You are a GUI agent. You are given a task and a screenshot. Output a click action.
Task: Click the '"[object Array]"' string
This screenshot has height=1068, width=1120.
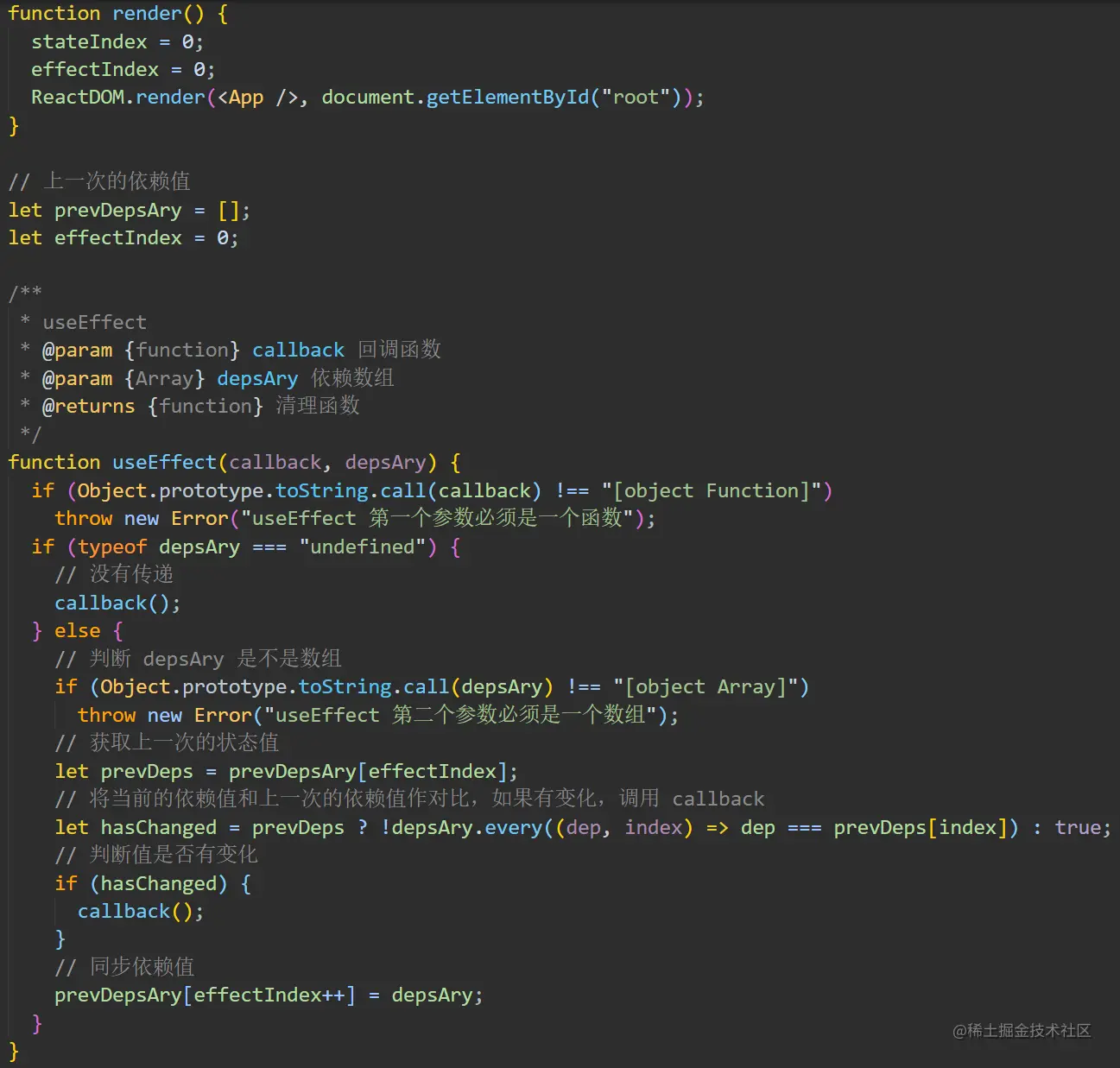click(706, 686)
